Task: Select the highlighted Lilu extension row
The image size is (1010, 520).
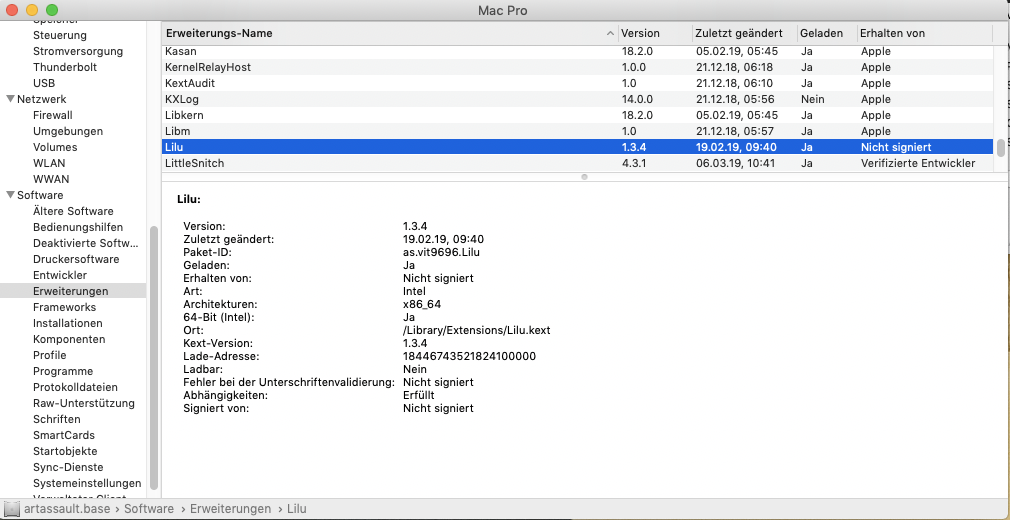Action: click(577, 147)
